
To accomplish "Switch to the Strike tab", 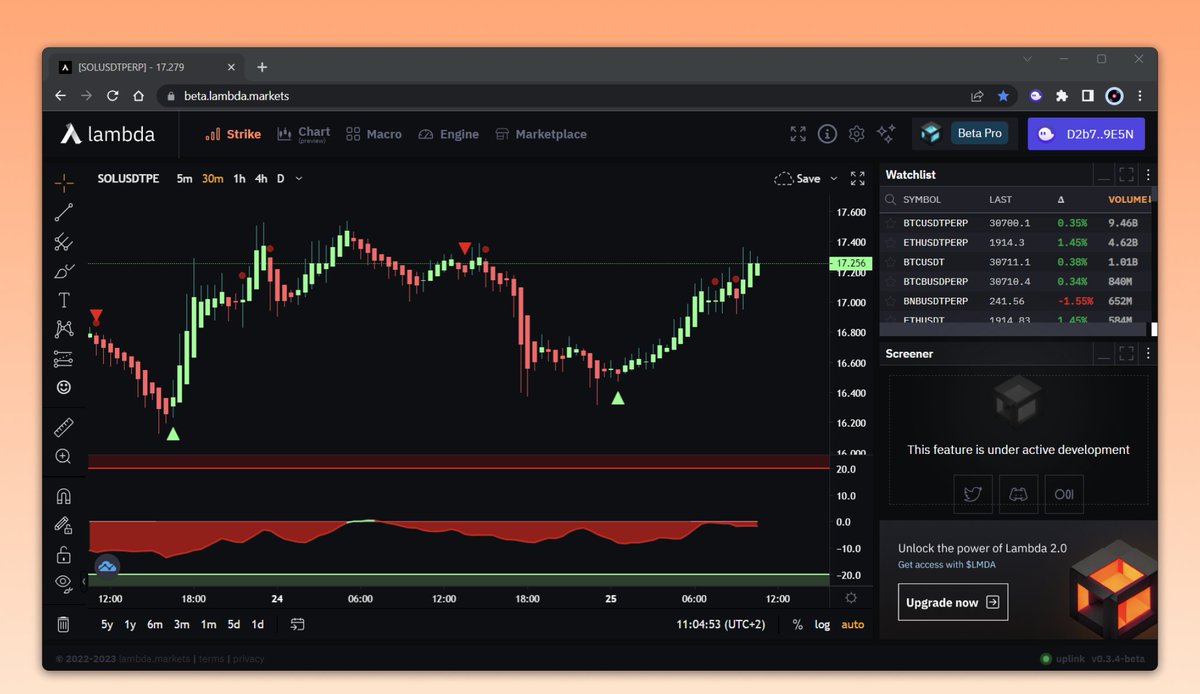I will coord(233,134).
